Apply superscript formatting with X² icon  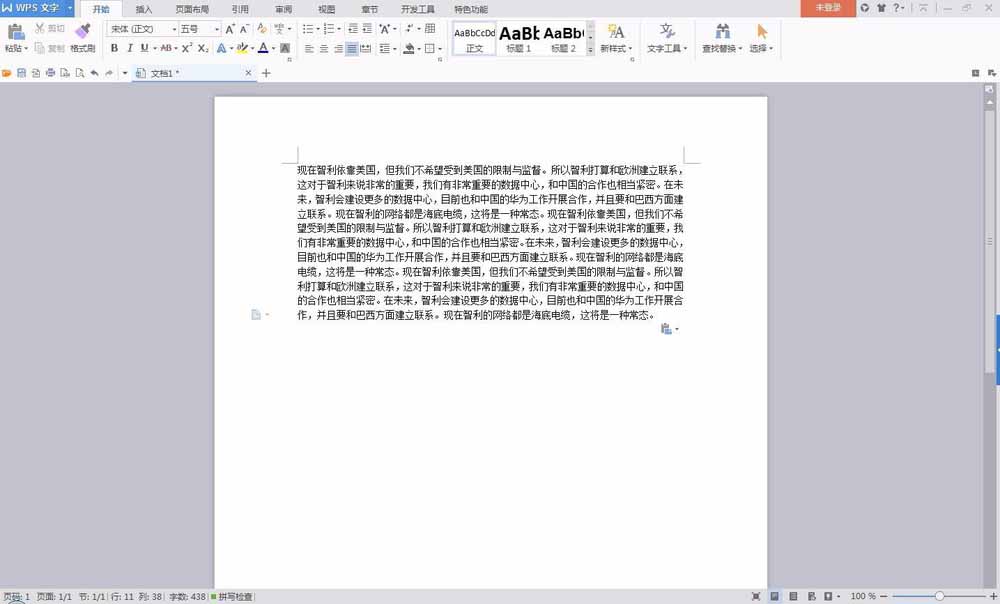click(x=187, y=48)
